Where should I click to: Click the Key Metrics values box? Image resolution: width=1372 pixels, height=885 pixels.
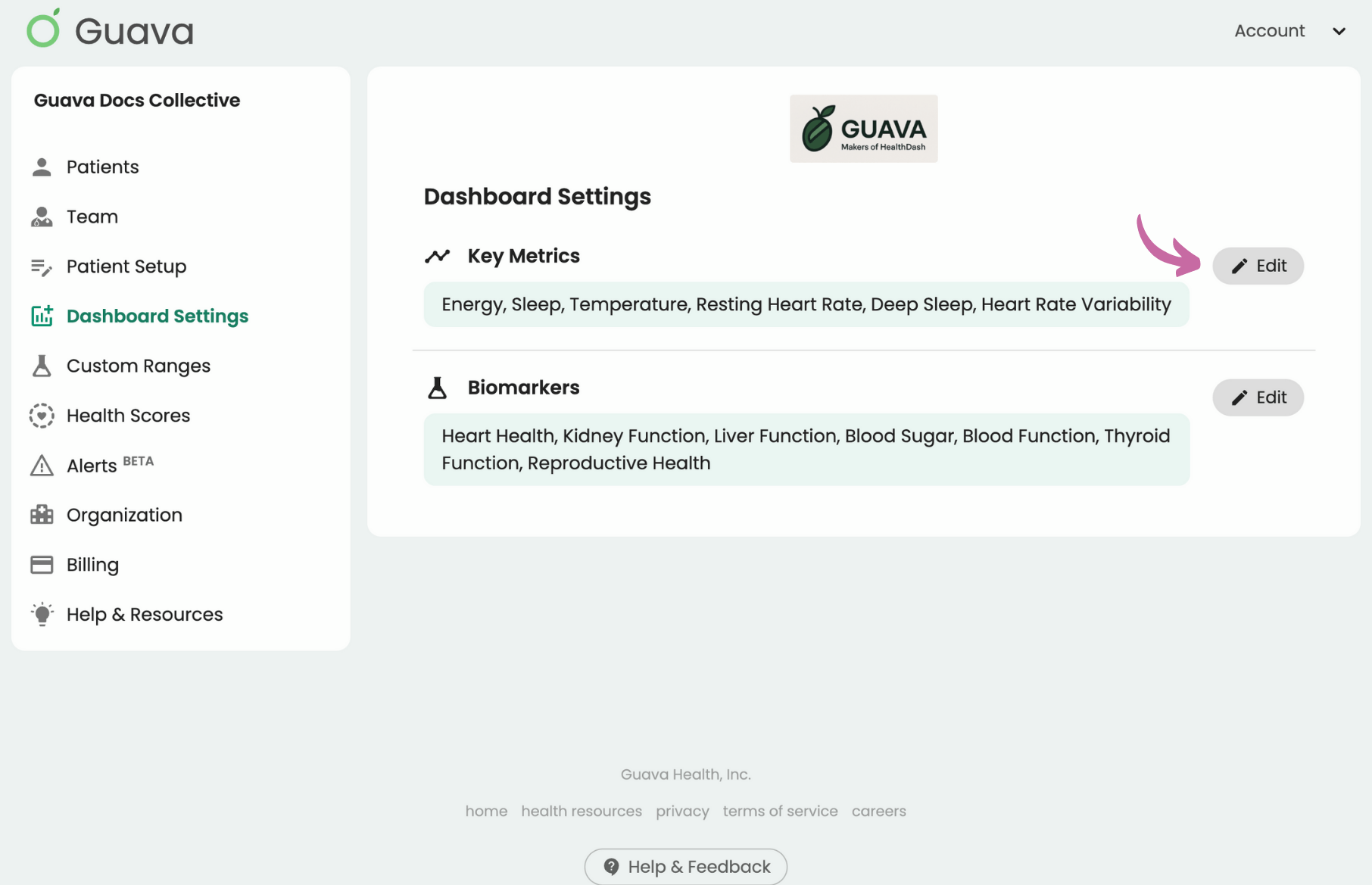pyautogui.click(x=806, y=304)
